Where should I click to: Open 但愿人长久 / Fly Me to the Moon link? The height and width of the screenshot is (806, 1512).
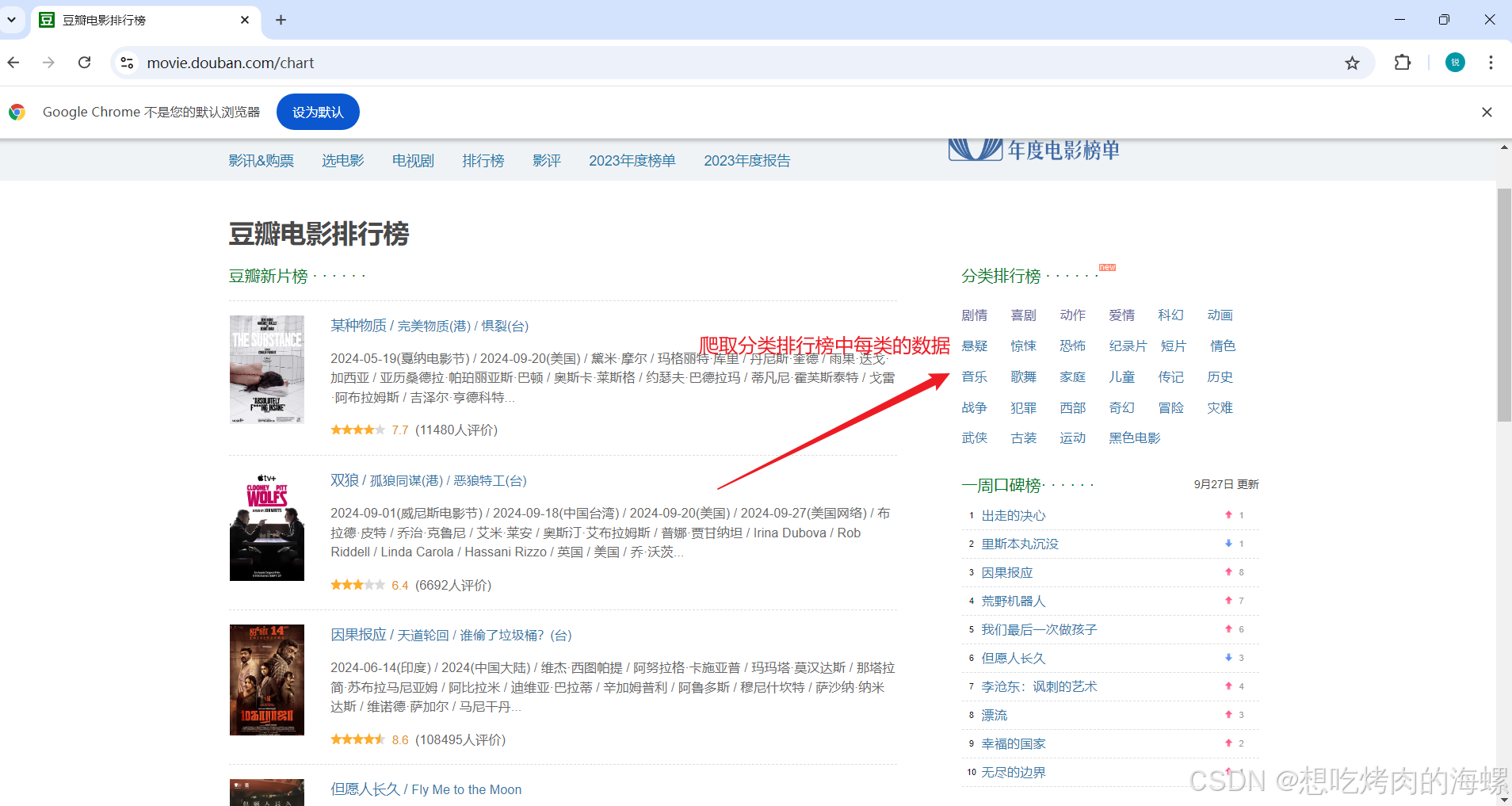click(426, 789)
